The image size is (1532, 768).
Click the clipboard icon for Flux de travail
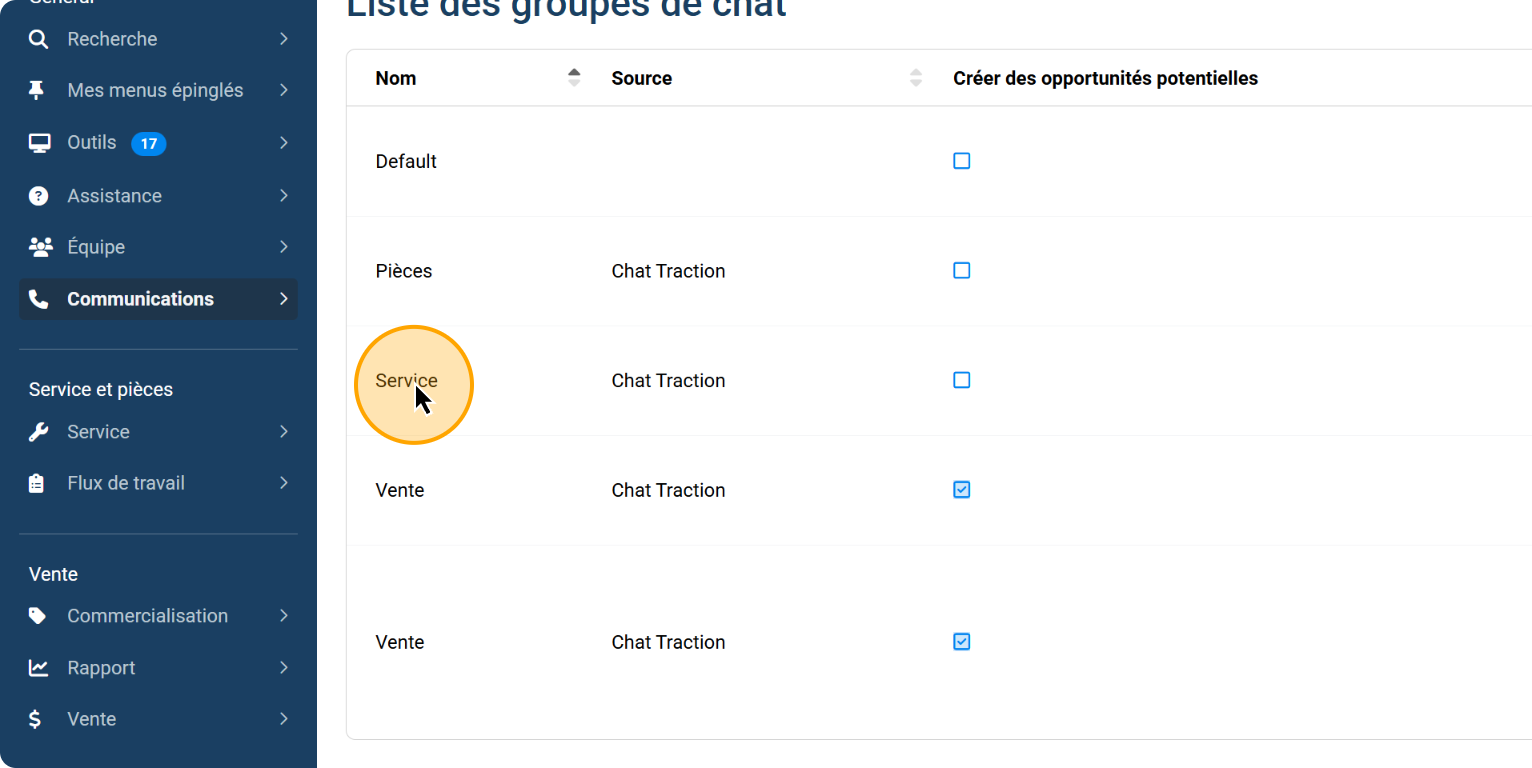[x=37, y=483]
